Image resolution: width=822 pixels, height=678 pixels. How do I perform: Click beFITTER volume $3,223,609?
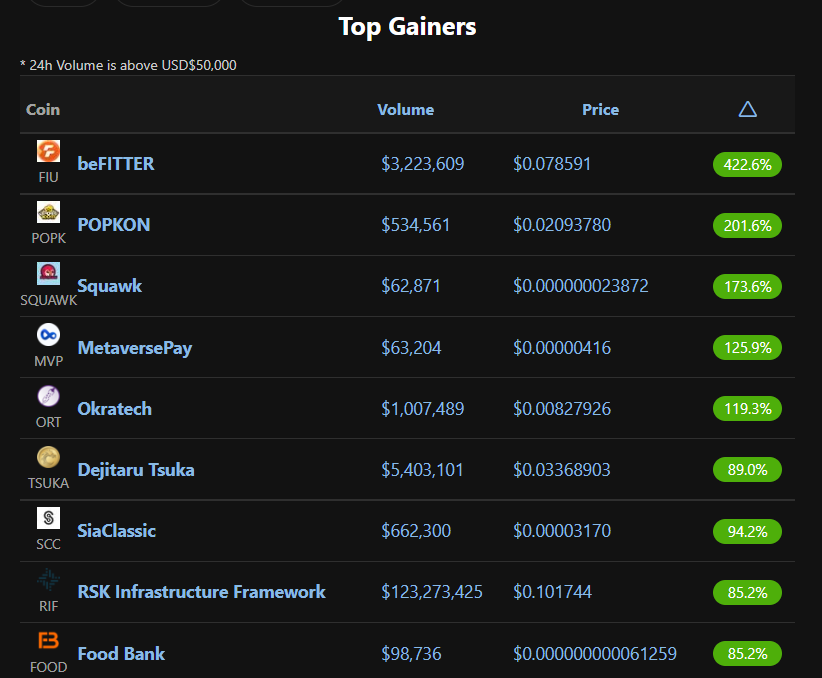(423, 164)
